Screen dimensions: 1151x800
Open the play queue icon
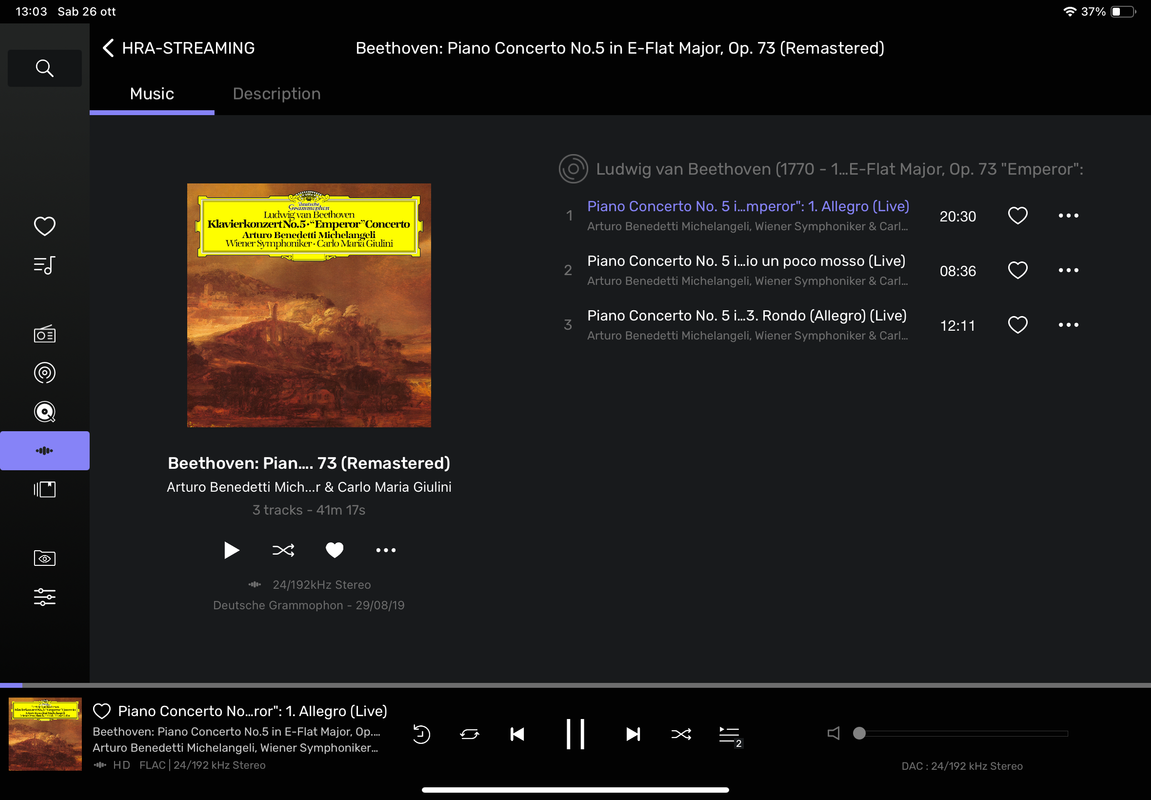click(730, 735)
